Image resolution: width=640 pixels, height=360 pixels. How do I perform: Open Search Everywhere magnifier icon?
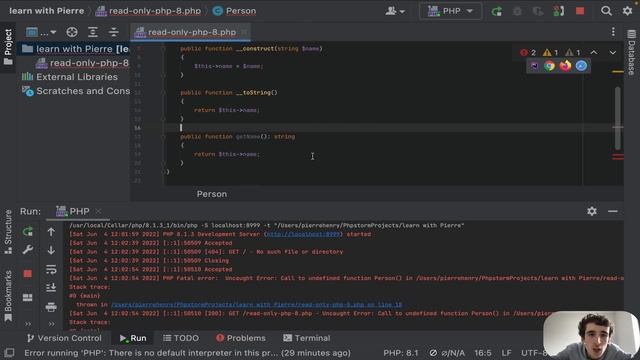tap(606, 11)
